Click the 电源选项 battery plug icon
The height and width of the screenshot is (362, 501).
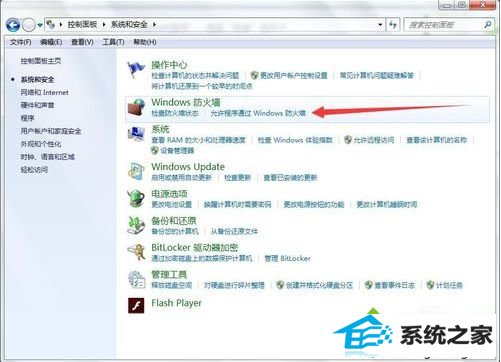pos(136,198)
